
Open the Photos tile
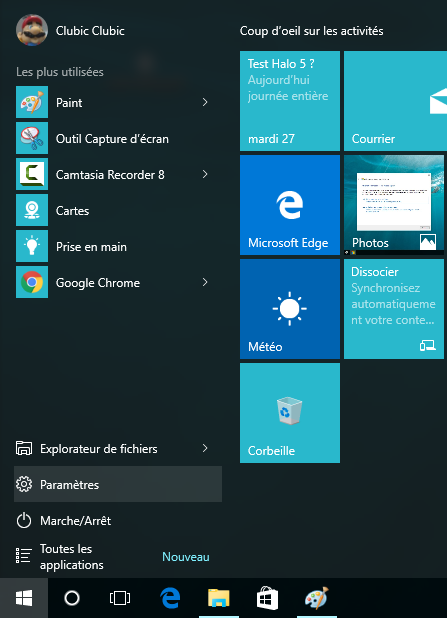coord(394,205)
